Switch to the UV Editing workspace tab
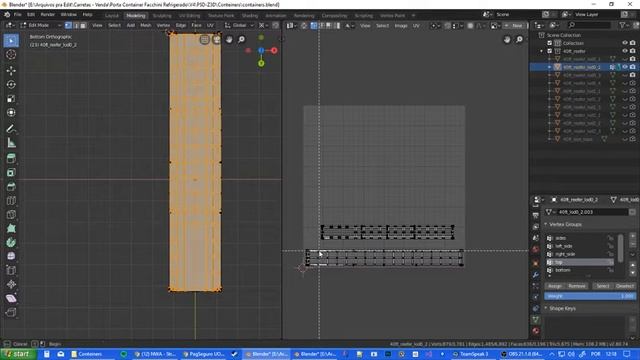 coord(190,16)
